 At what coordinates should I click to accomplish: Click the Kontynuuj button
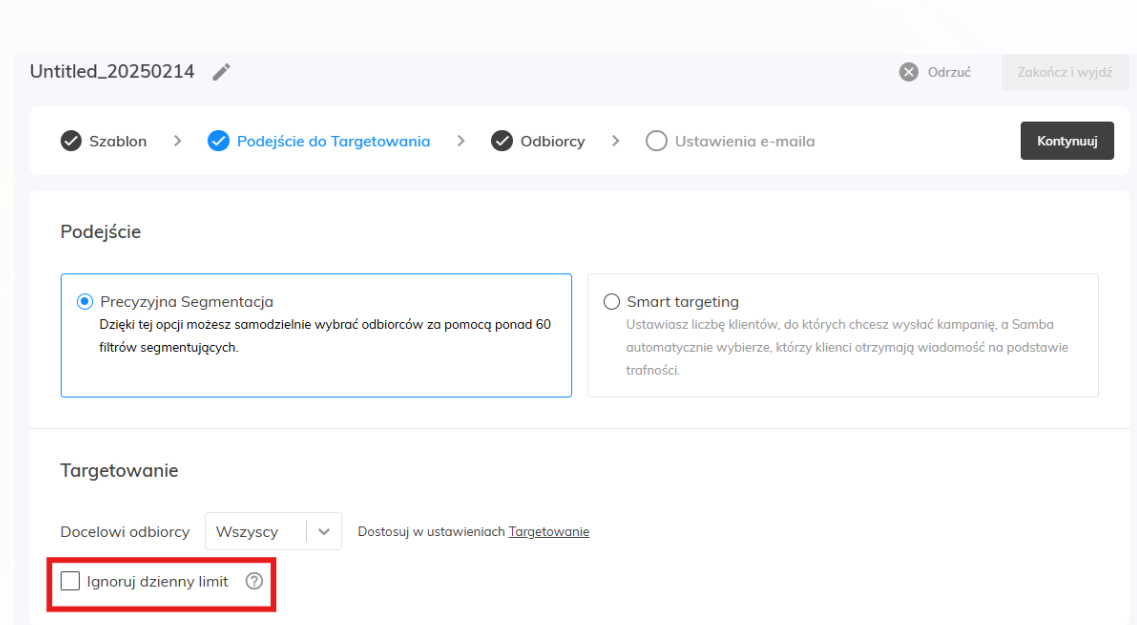click(x=1067, y=141)
